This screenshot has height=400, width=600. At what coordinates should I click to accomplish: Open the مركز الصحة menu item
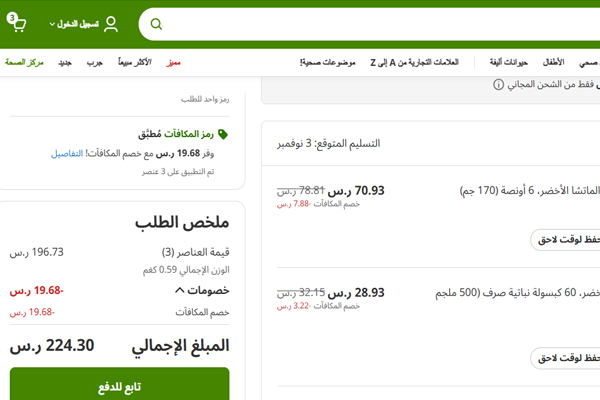[x=24, y=62]
